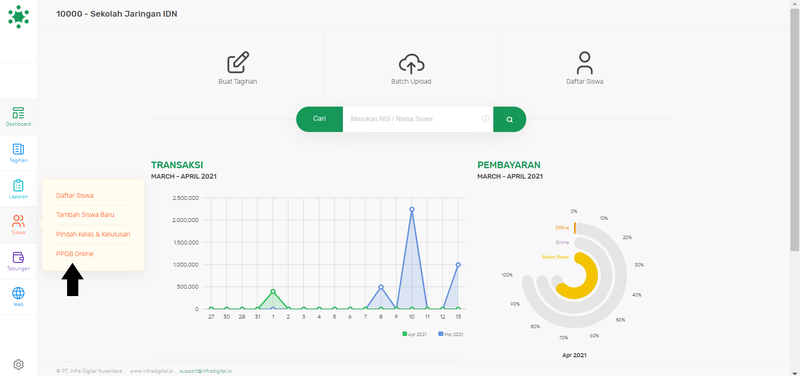
Task: Click the magnifier search button
Action: pyautogui.click(x=509, y=119)
